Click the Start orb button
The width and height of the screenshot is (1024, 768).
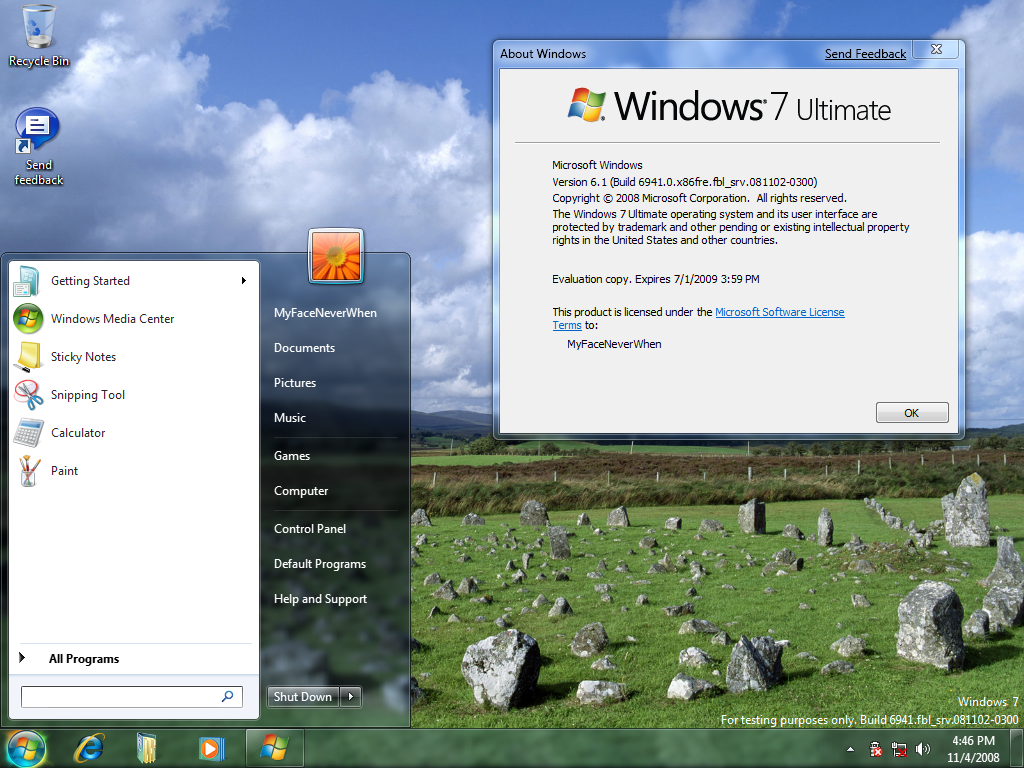(26, 747)
